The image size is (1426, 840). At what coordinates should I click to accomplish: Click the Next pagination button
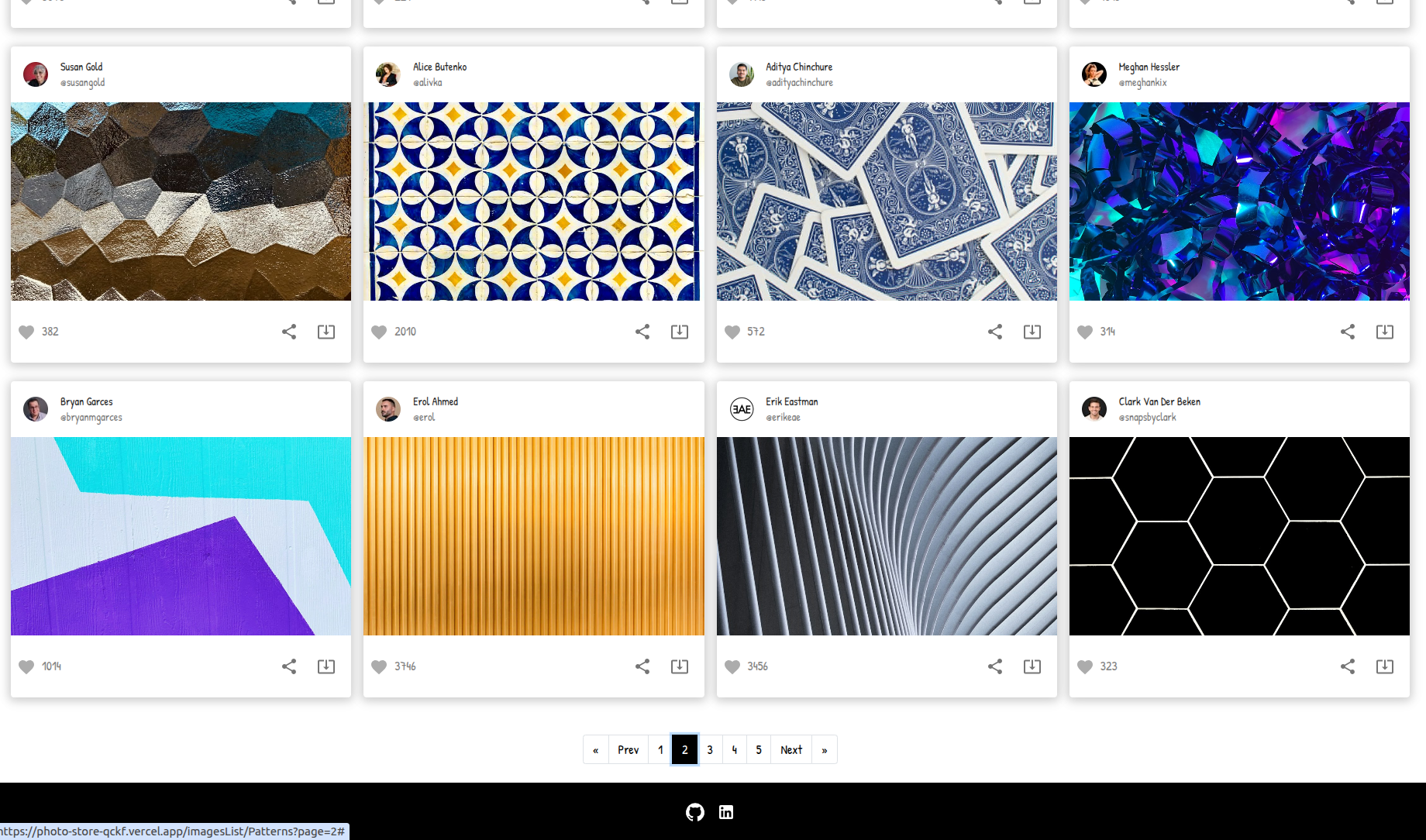[791, 749]
